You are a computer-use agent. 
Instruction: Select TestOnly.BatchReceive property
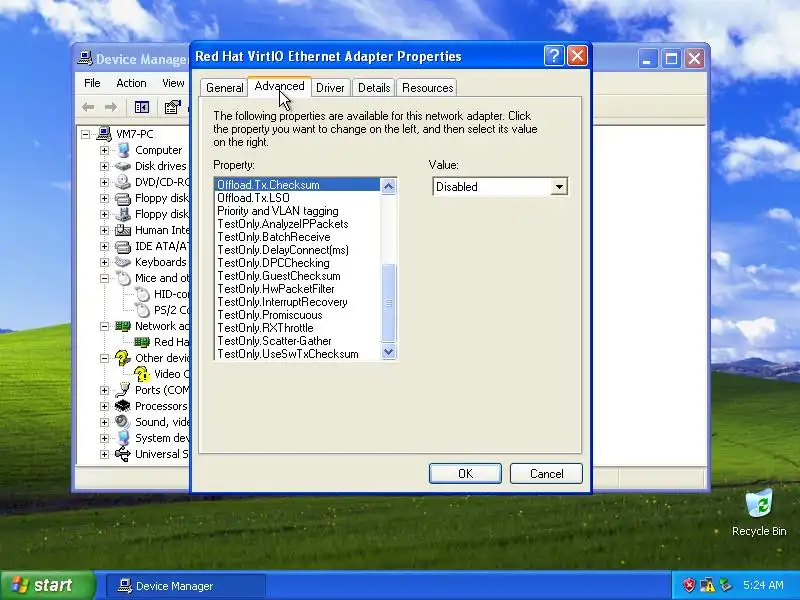297,237
